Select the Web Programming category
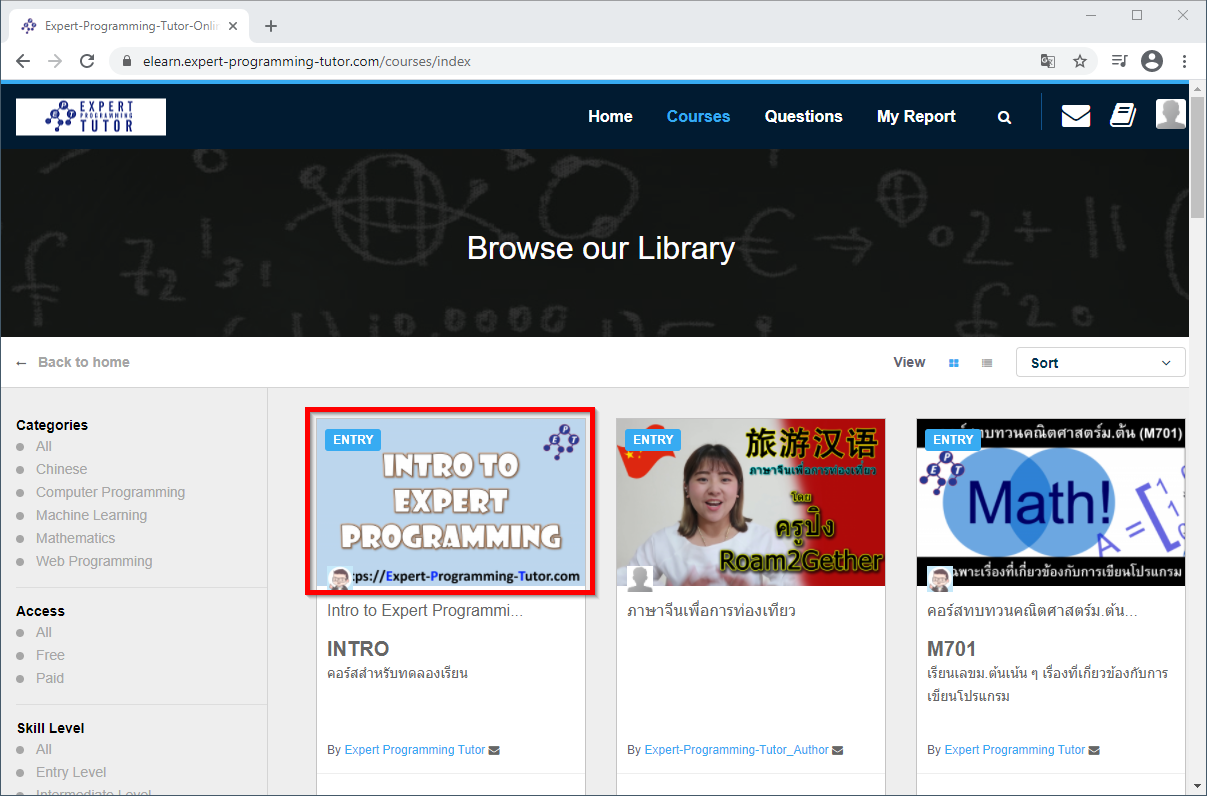 (95, 562)
